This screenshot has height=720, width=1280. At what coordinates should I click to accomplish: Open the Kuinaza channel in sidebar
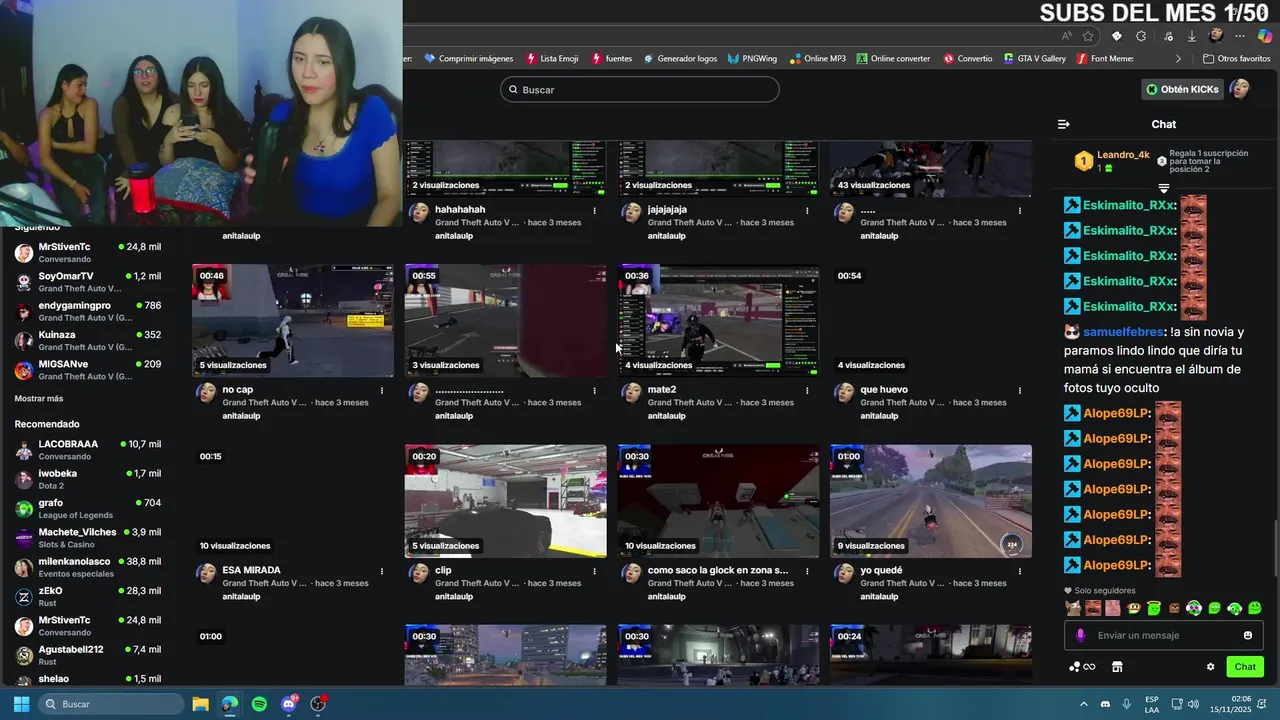88,341
